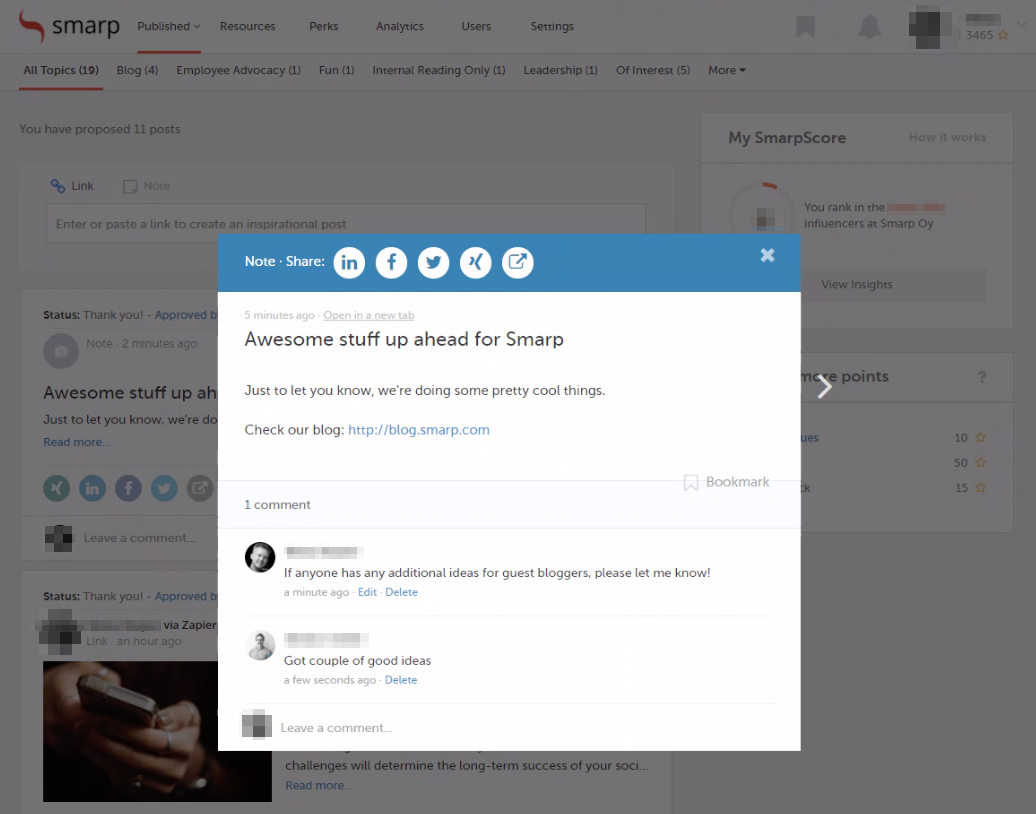Click help question mark in points panel
Screen dimensions: 1036x814
982,377
